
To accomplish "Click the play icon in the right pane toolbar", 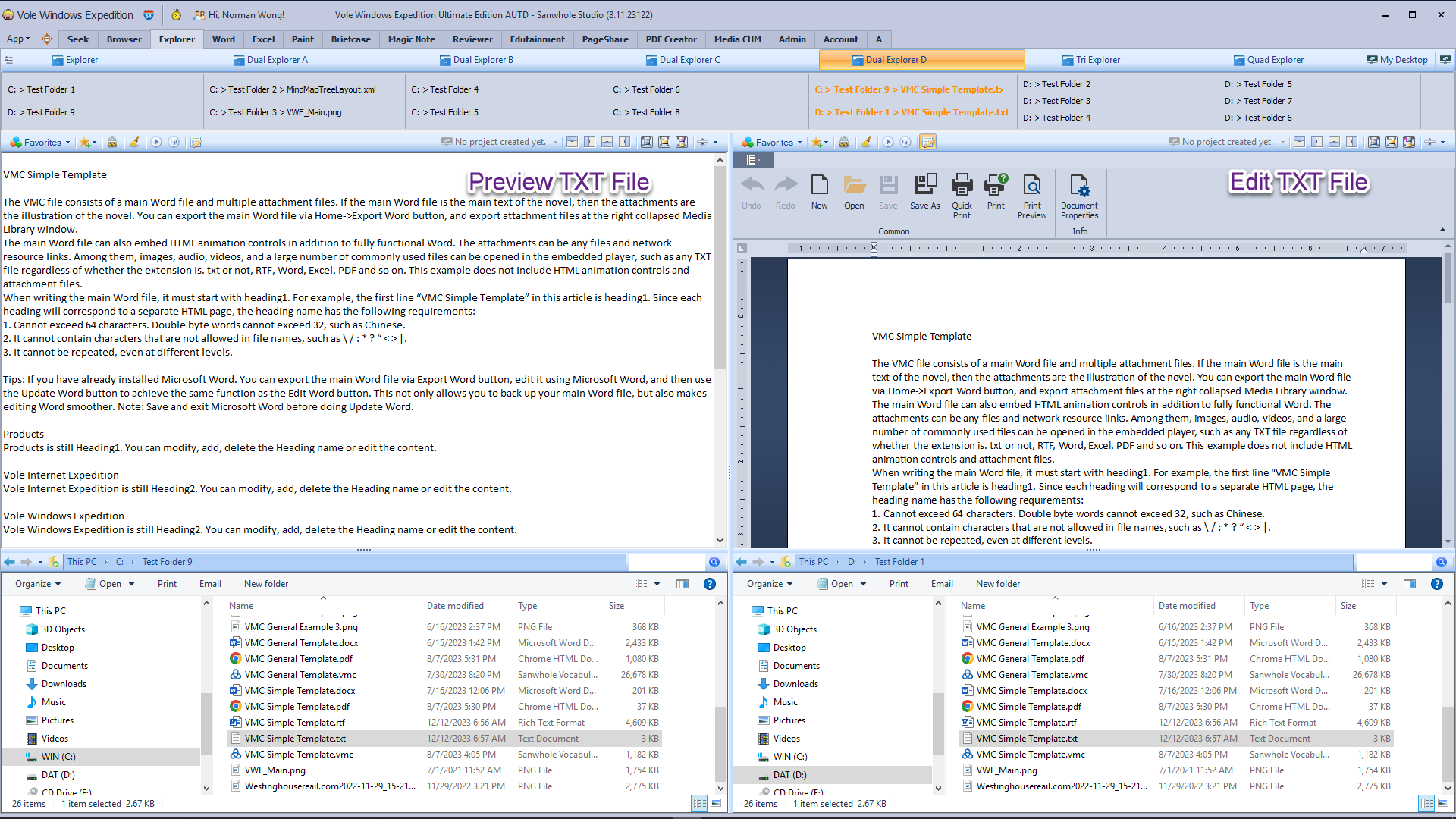I will [x=888, y=142].
